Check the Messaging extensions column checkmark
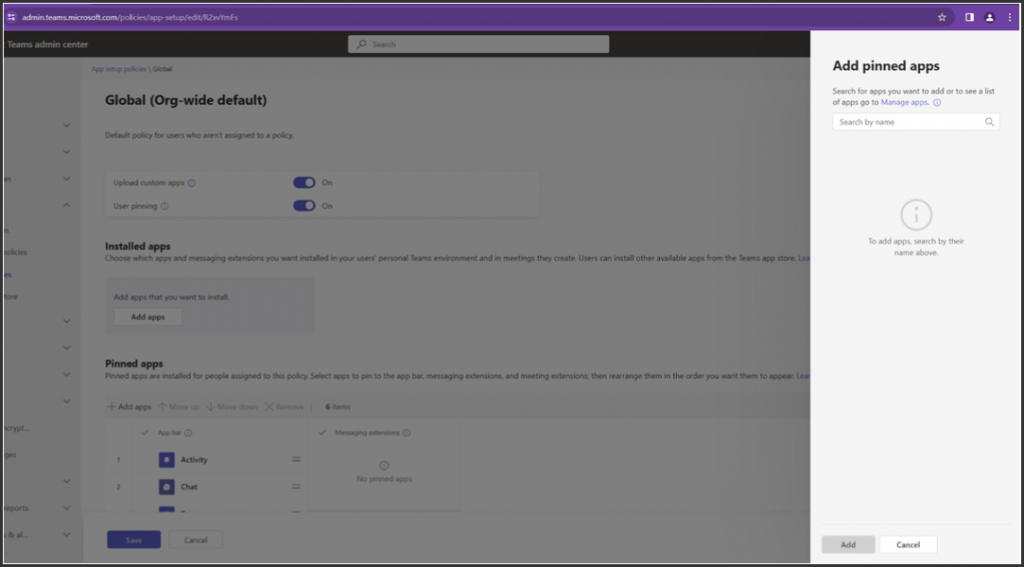The height and width of the screenshot is (567, 1024). 322,432
